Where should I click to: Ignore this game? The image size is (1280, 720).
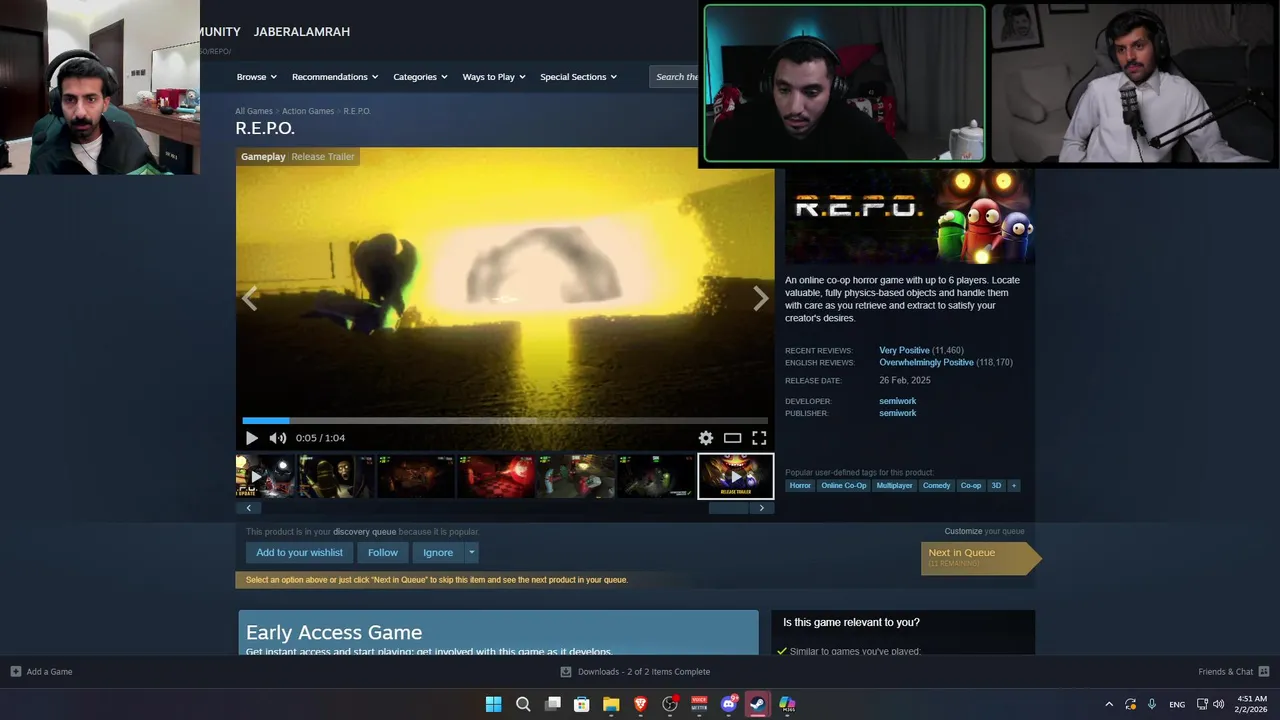click(438, 553)
